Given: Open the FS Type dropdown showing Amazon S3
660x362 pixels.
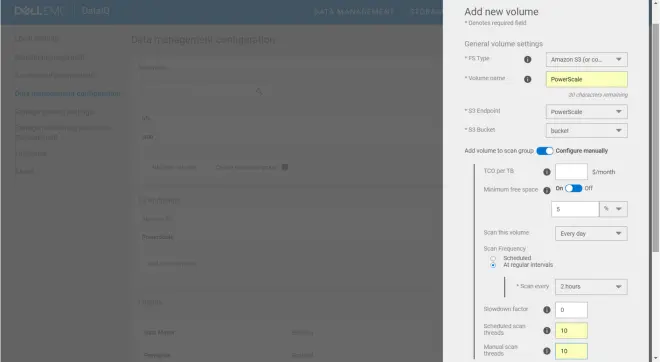Looking at the screenshot, I should coord(587,59).
